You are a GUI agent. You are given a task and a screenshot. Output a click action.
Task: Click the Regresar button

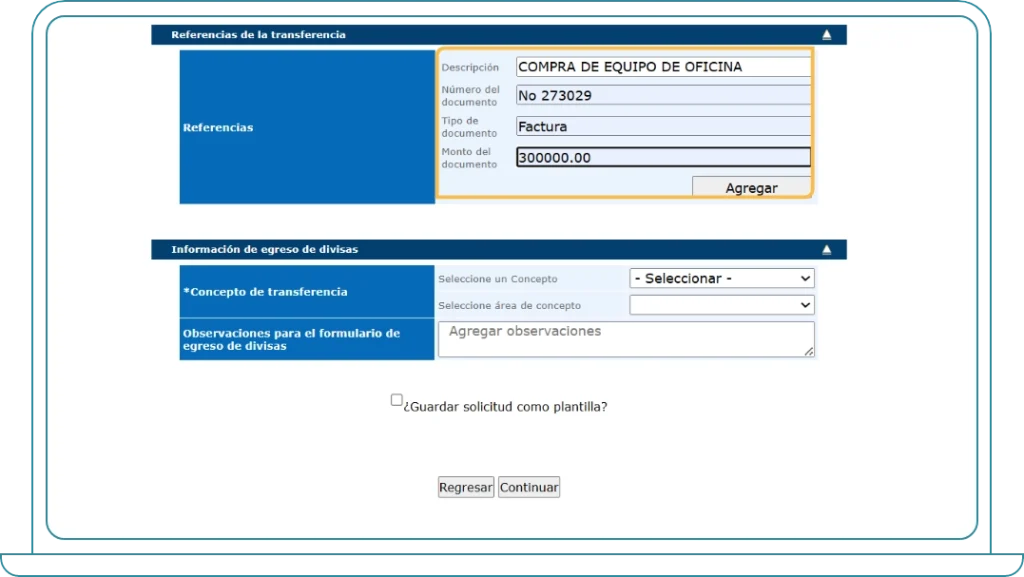pos(465,487)
